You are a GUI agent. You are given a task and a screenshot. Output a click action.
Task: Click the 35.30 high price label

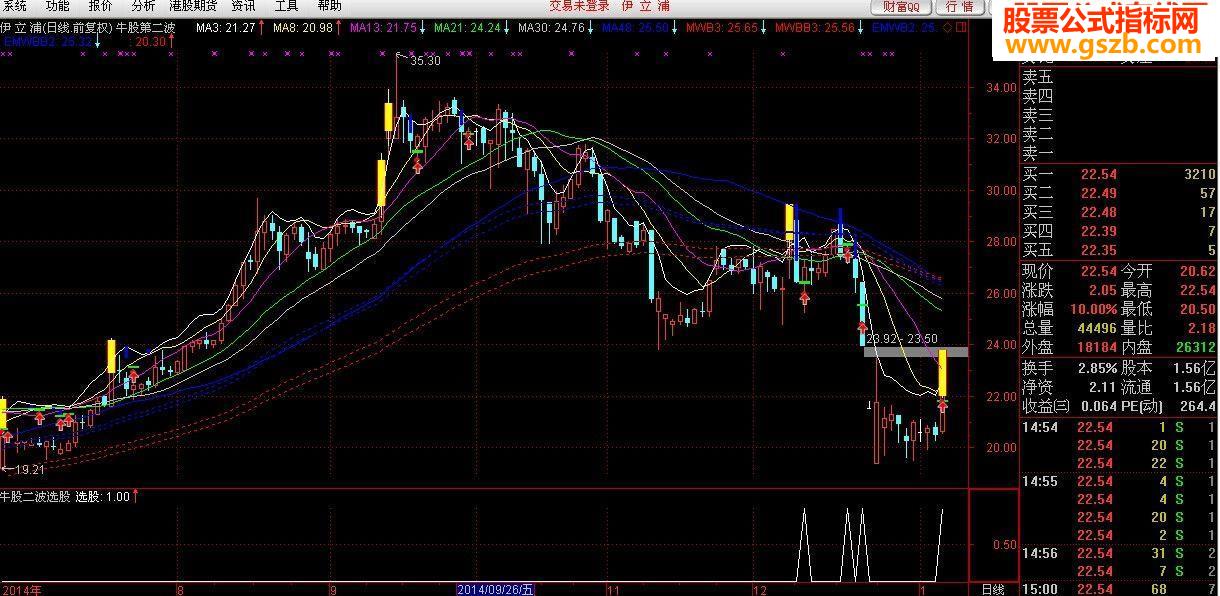pyautogui.click(x=426, y=61)
